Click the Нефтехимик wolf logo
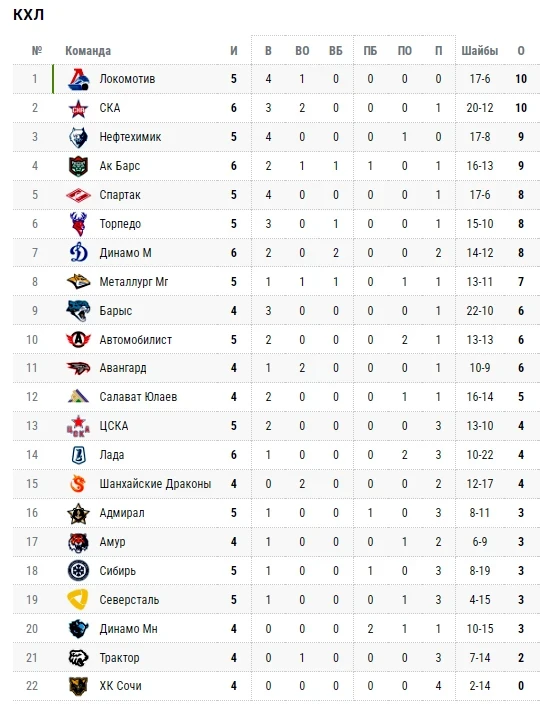 coord(78,137)
